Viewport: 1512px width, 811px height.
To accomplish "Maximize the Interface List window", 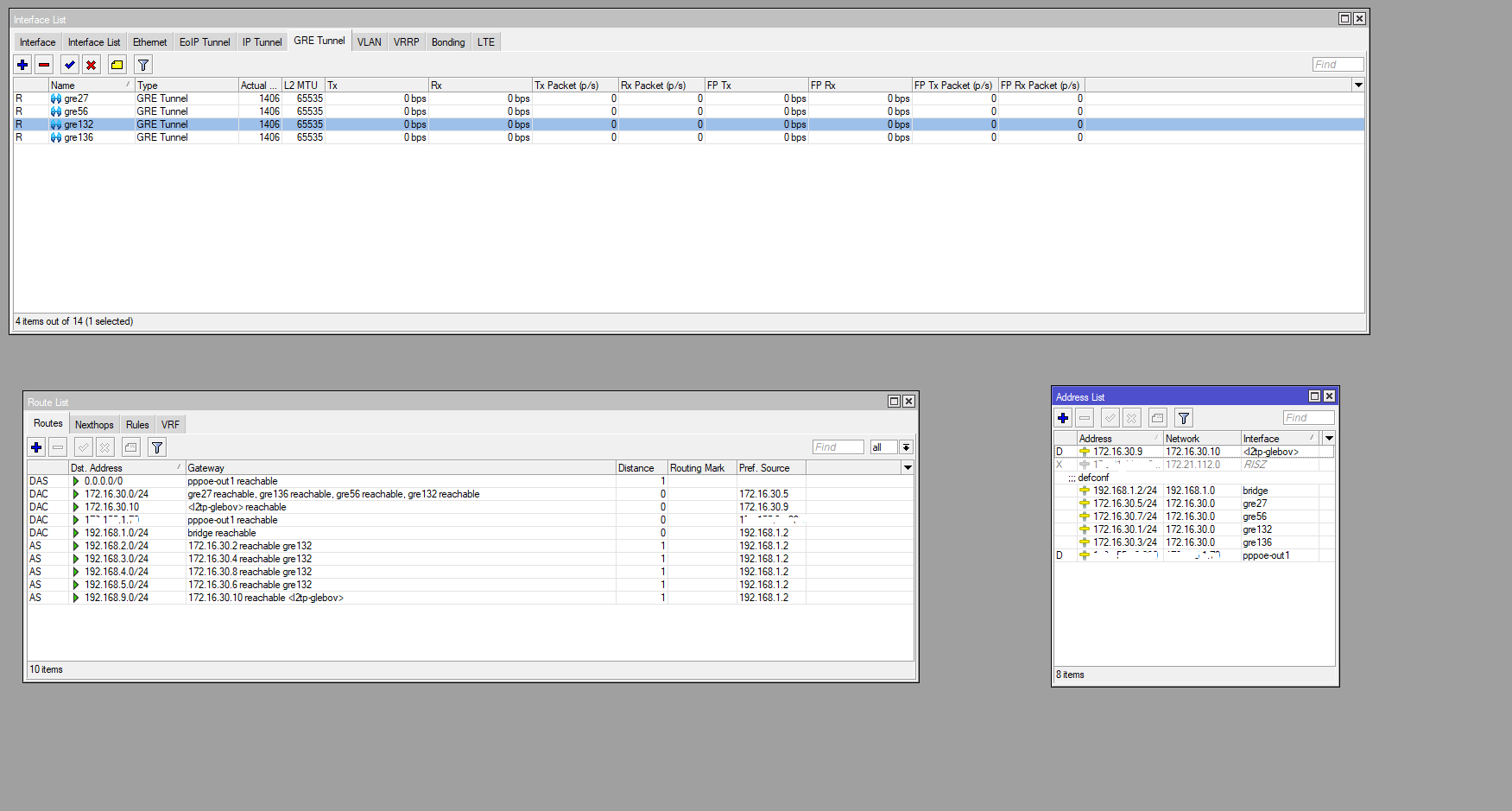I will click(1344, 19).
